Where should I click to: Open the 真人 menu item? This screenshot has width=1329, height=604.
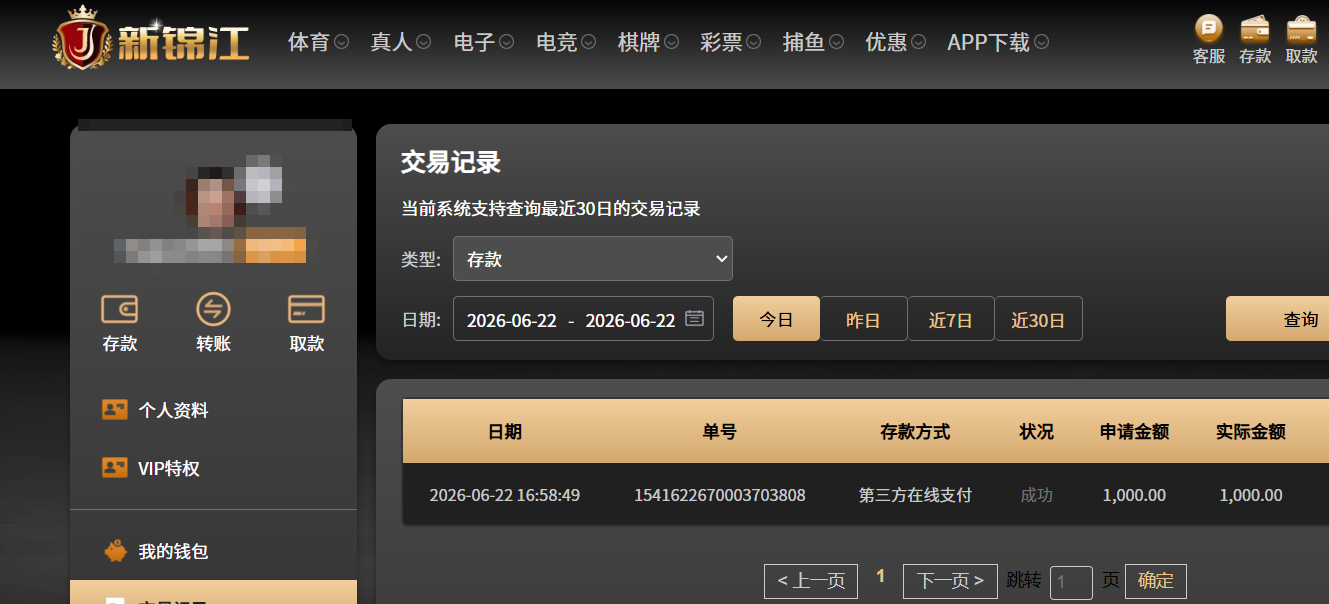pos(391,42)
